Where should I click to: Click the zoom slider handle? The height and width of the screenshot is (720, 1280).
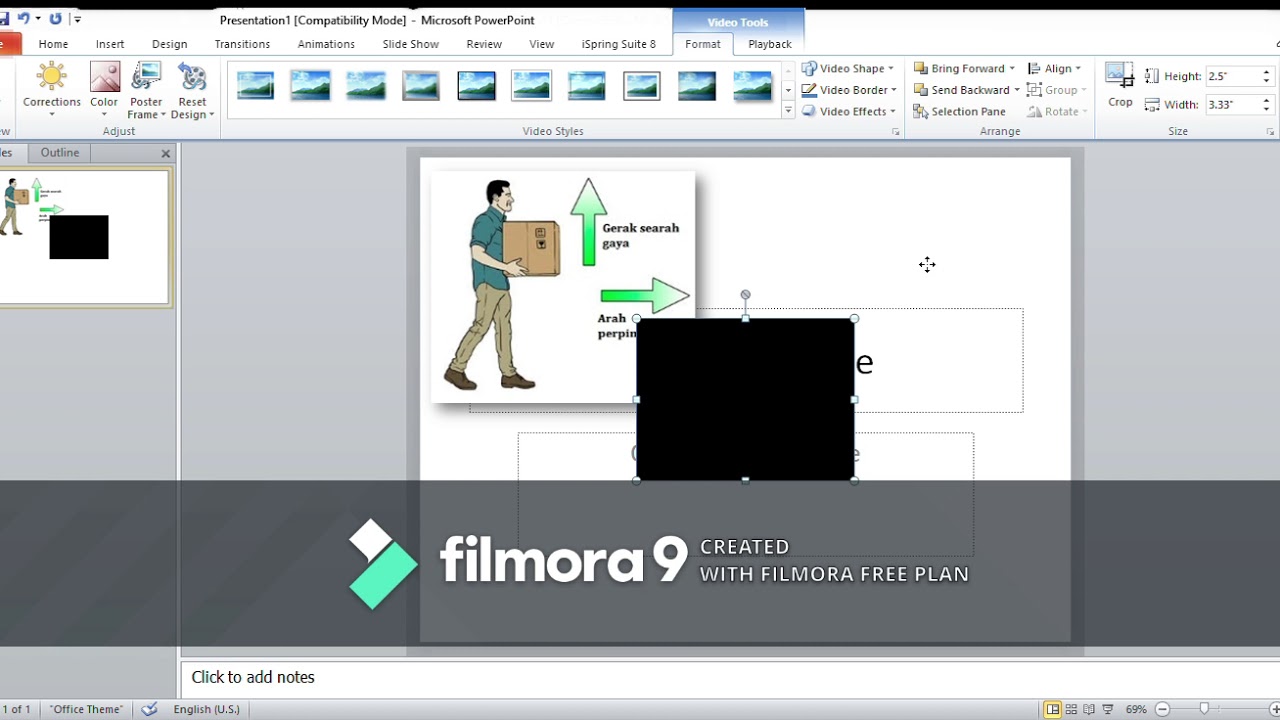(1204, 709)
